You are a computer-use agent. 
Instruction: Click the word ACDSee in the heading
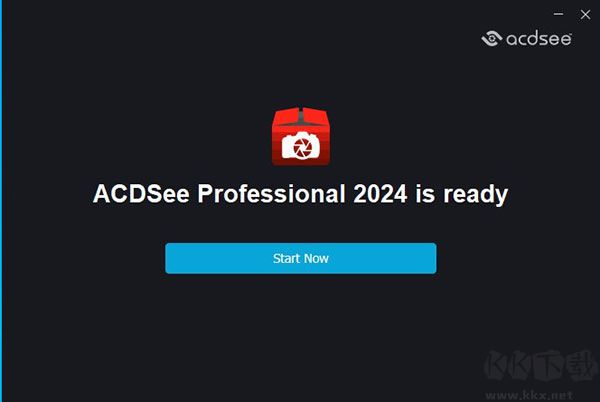pos(141,194)
